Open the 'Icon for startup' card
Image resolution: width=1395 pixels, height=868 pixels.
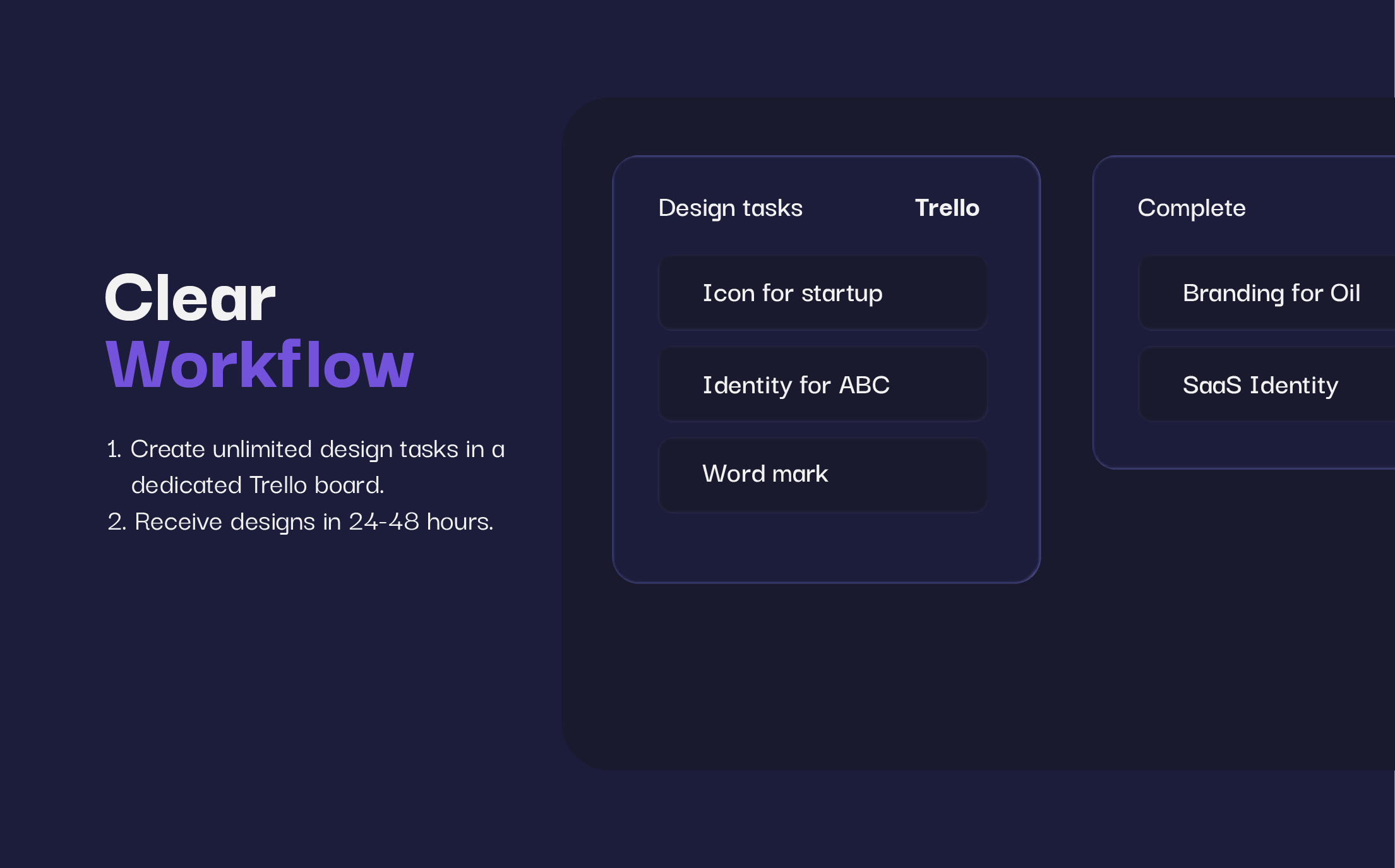(822, 293)
